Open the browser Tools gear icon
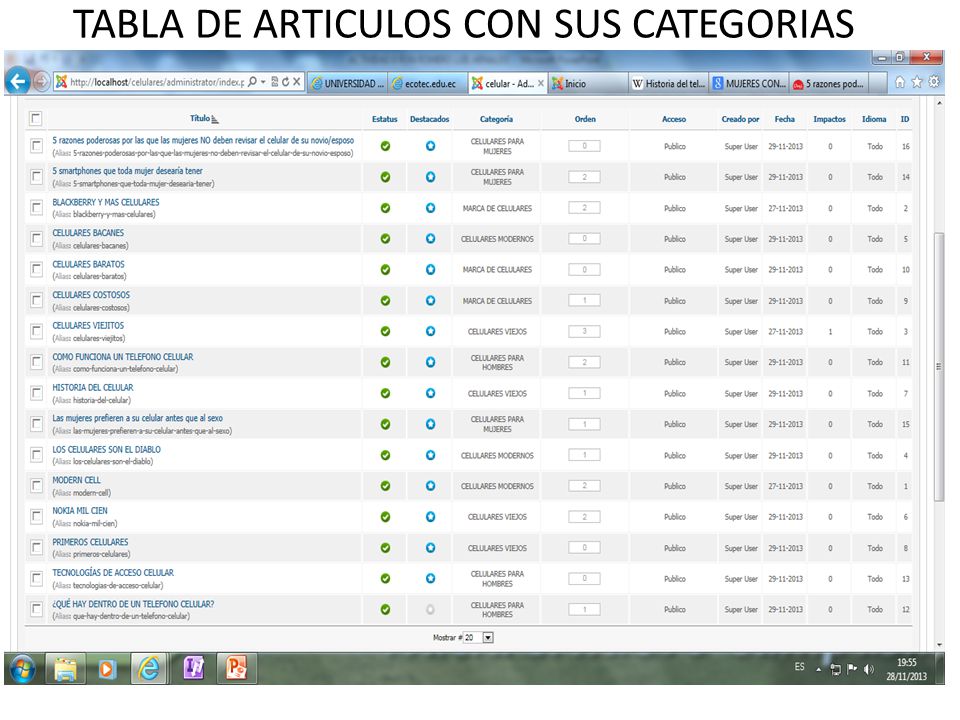The width and height of the screenshot is (960, 720). 934,81
